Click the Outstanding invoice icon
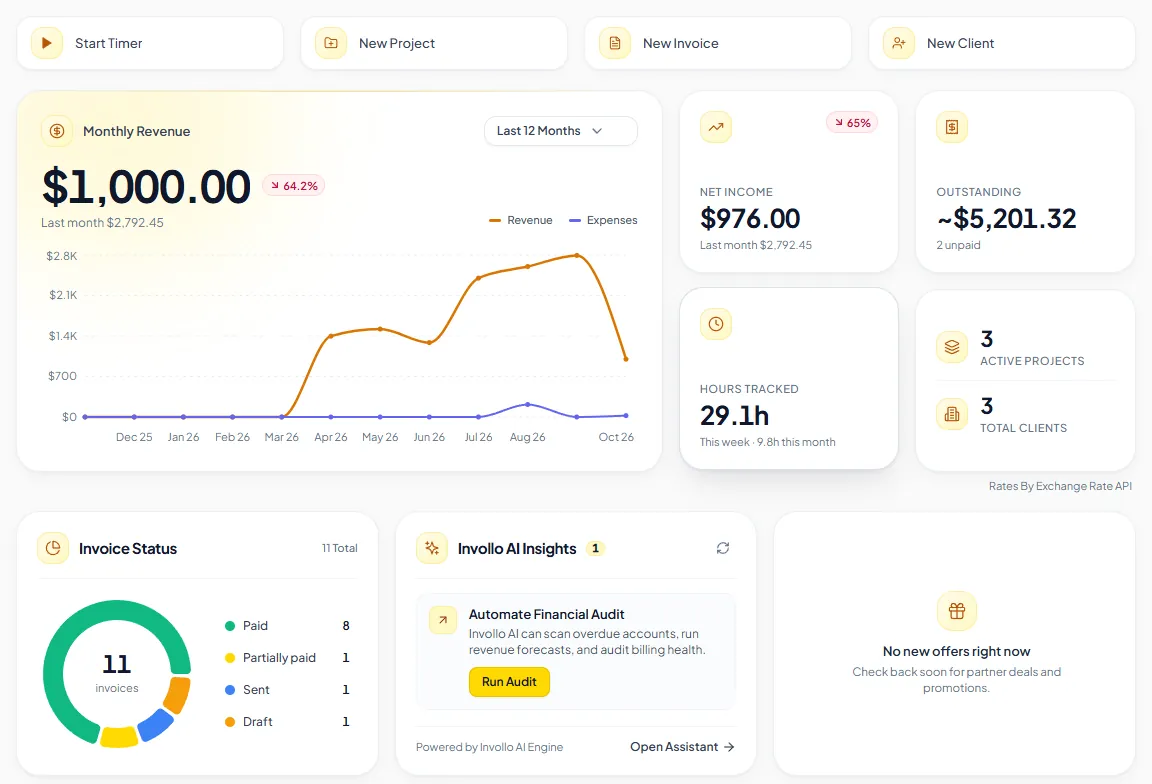Viewport: 1152px width, 784px height. 951,127
